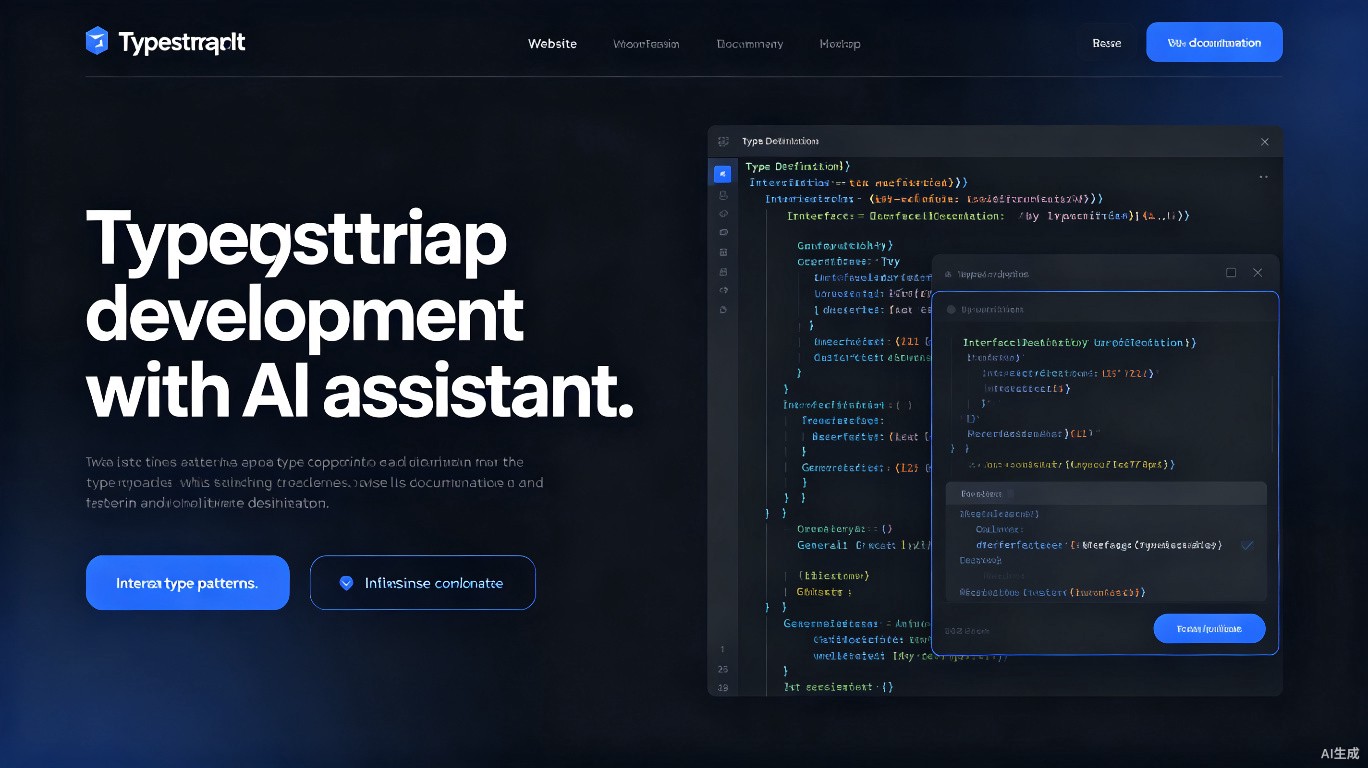Open the nav item right of Website
The image size is (1368, 768).
coord(646,44)
